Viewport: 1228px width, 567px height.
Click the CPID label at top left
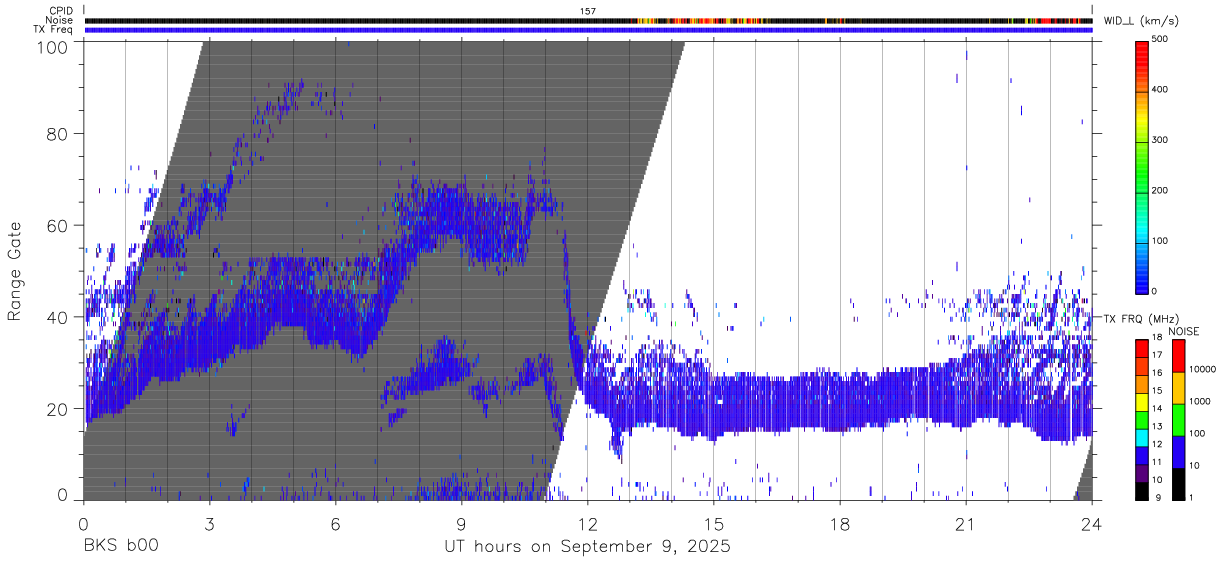click(59, 11)
